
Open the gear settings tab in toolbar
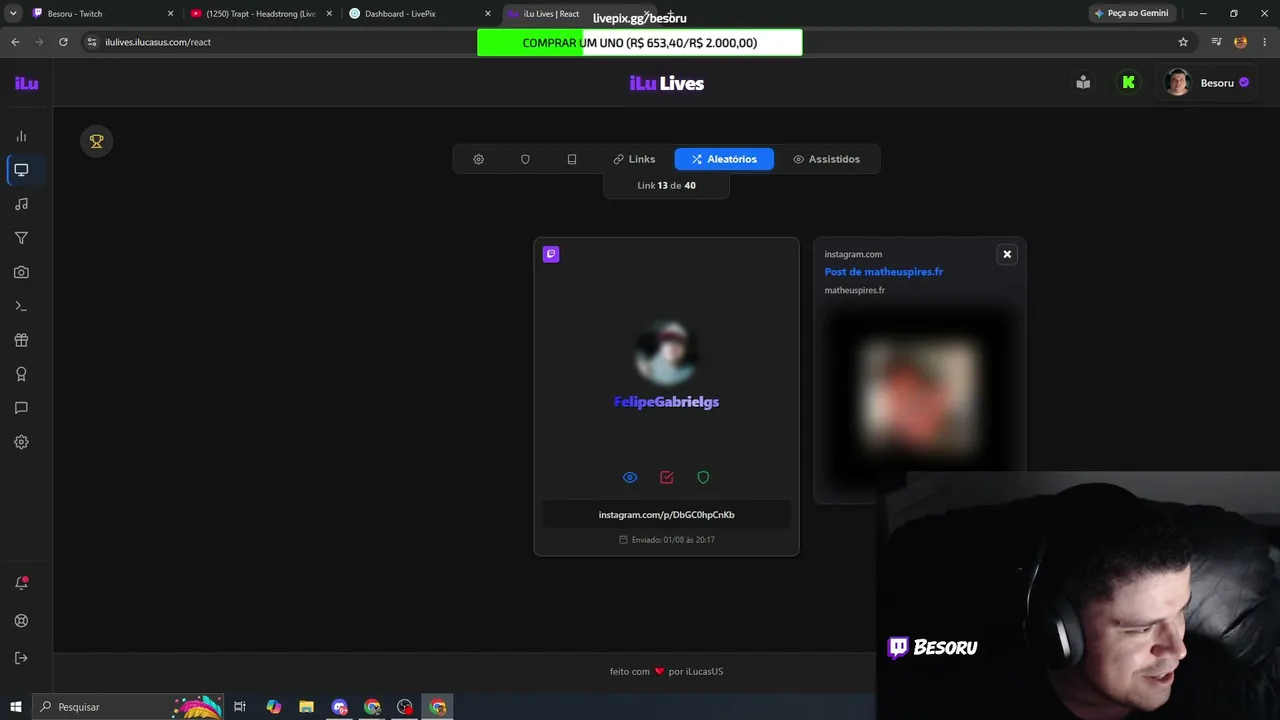click(x=478, y=159)
